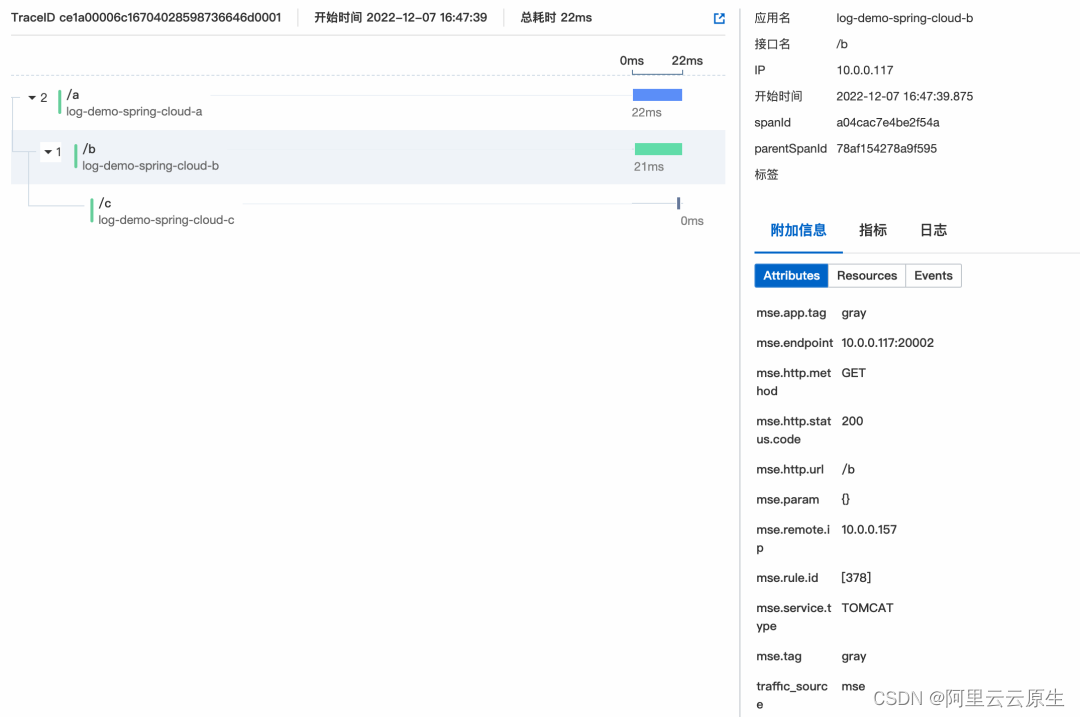Click mse.app.tag value gray
The height and width of the screenshot is (717, 1080).
[x=853, y=313]
